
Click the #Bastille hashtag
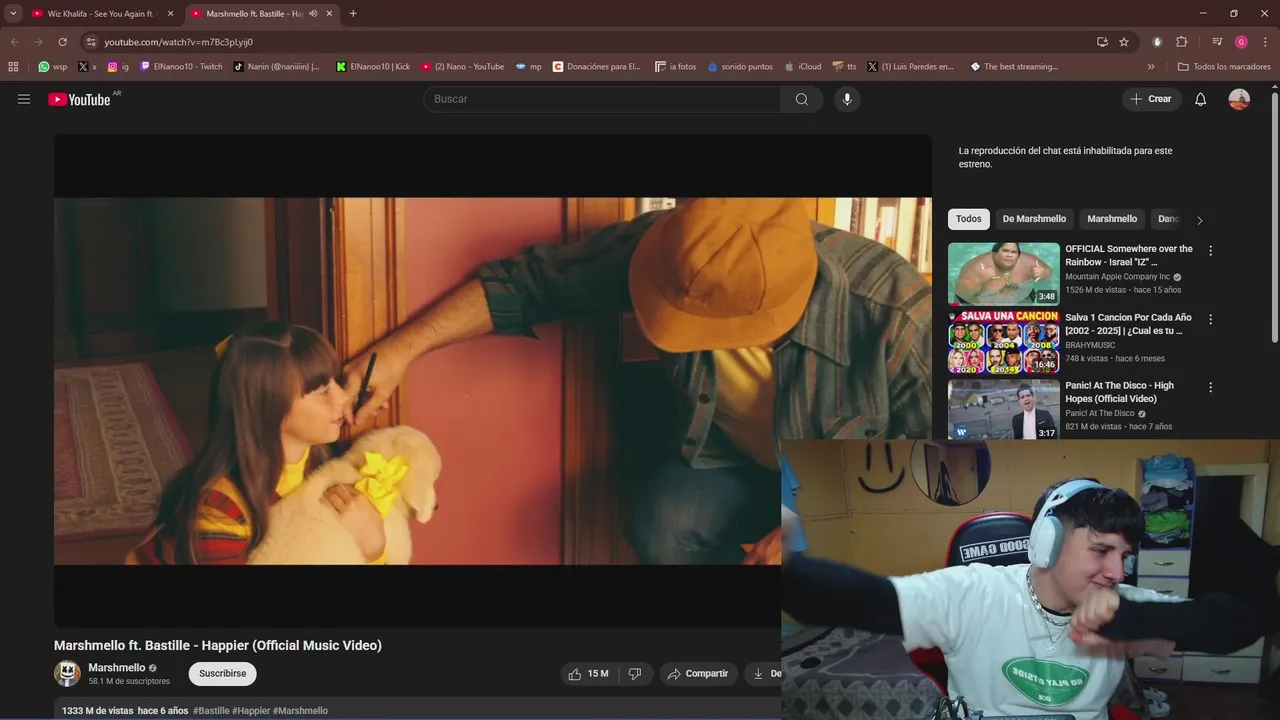pos(211,711)
